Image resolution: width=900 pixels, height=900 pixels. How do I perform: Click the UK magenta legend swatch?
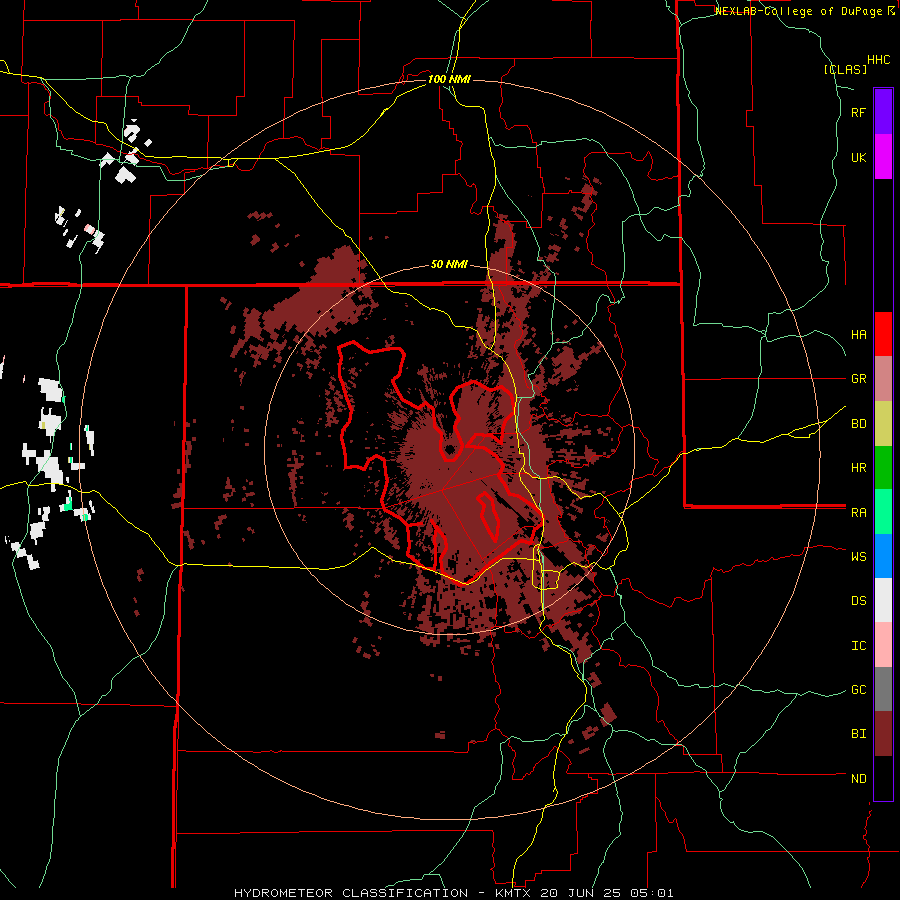click(883, 157)
